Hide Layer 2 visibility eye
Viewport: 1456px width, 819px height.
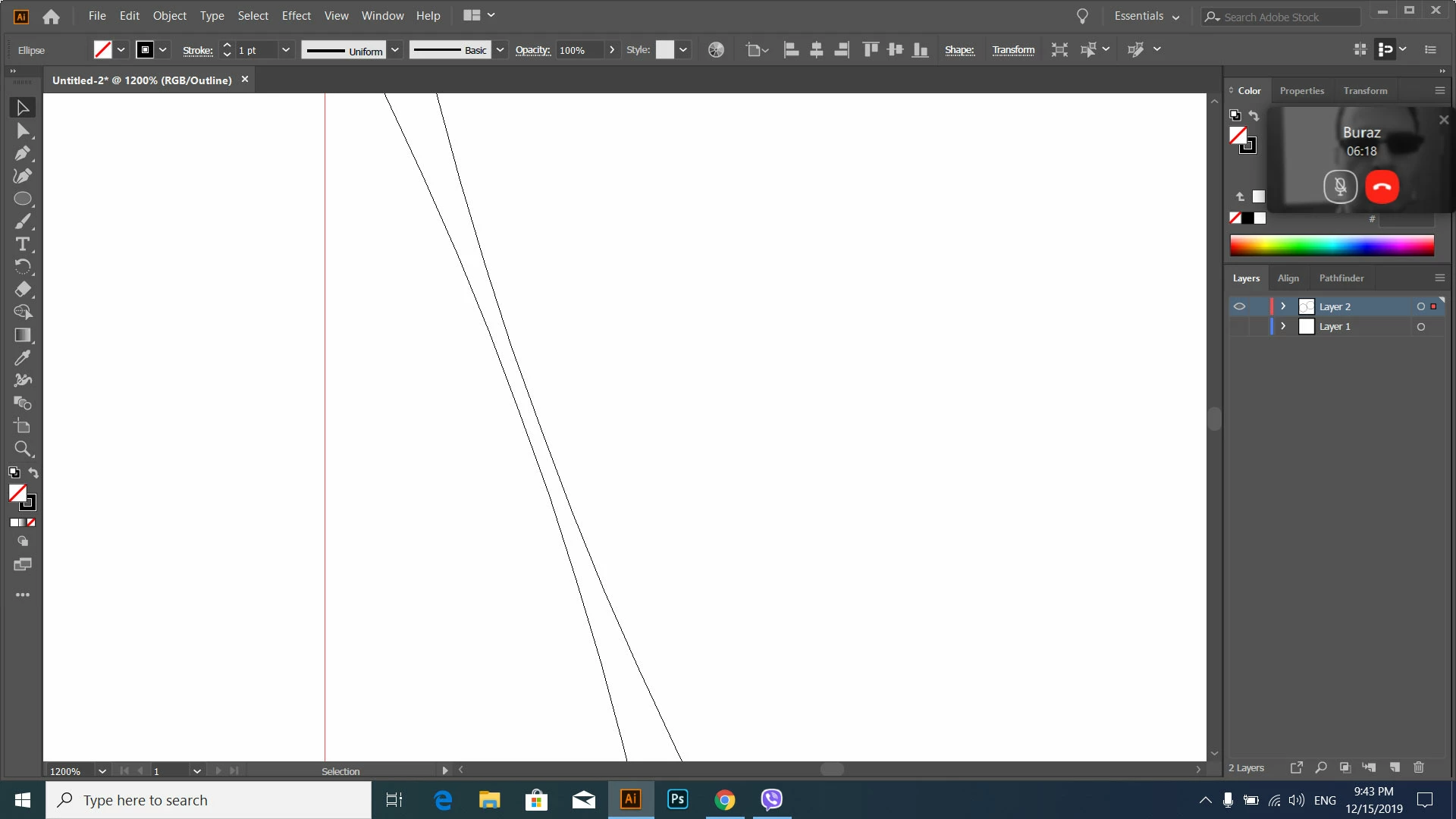1239,306
